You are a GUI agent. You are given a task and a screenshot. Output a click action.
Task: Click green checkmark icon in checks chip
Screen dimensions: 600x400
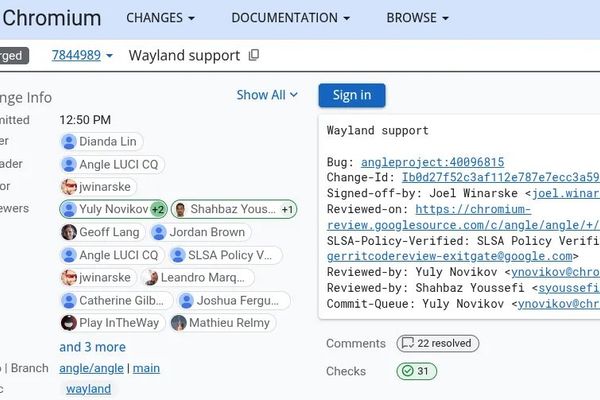pos(408,371)
